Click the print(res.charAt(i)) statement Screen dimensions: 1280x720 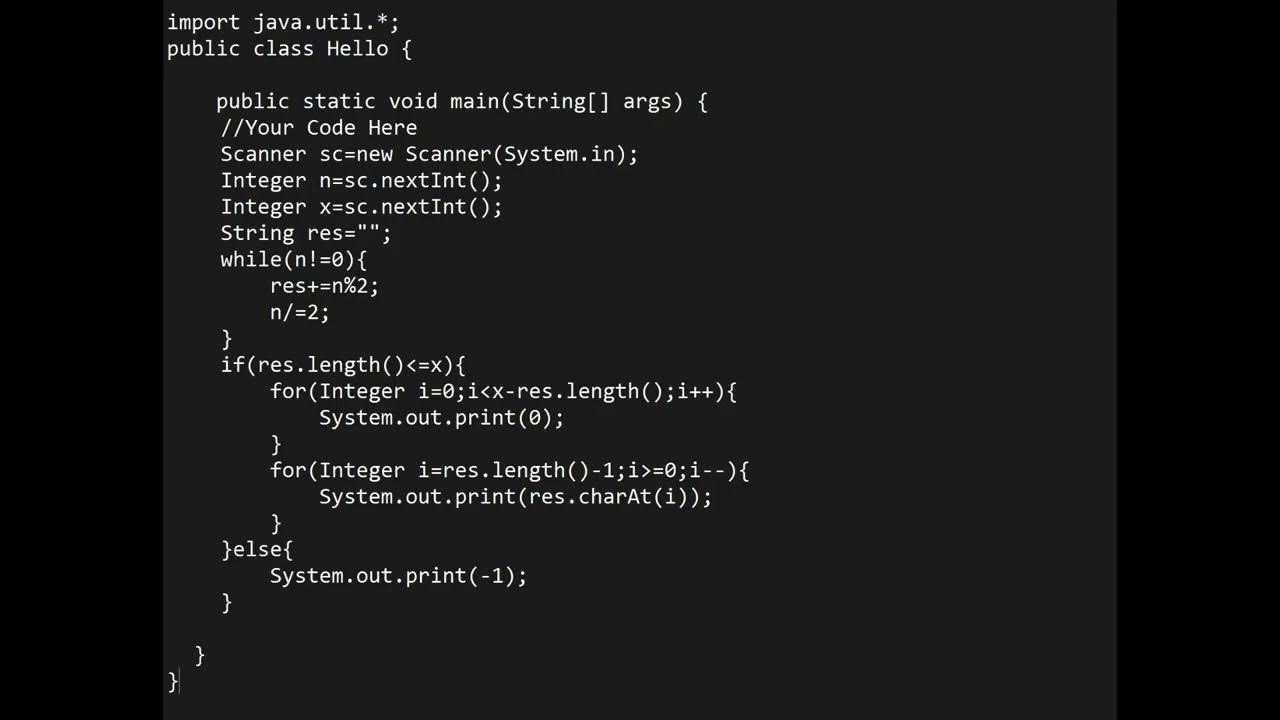point(515,496)
